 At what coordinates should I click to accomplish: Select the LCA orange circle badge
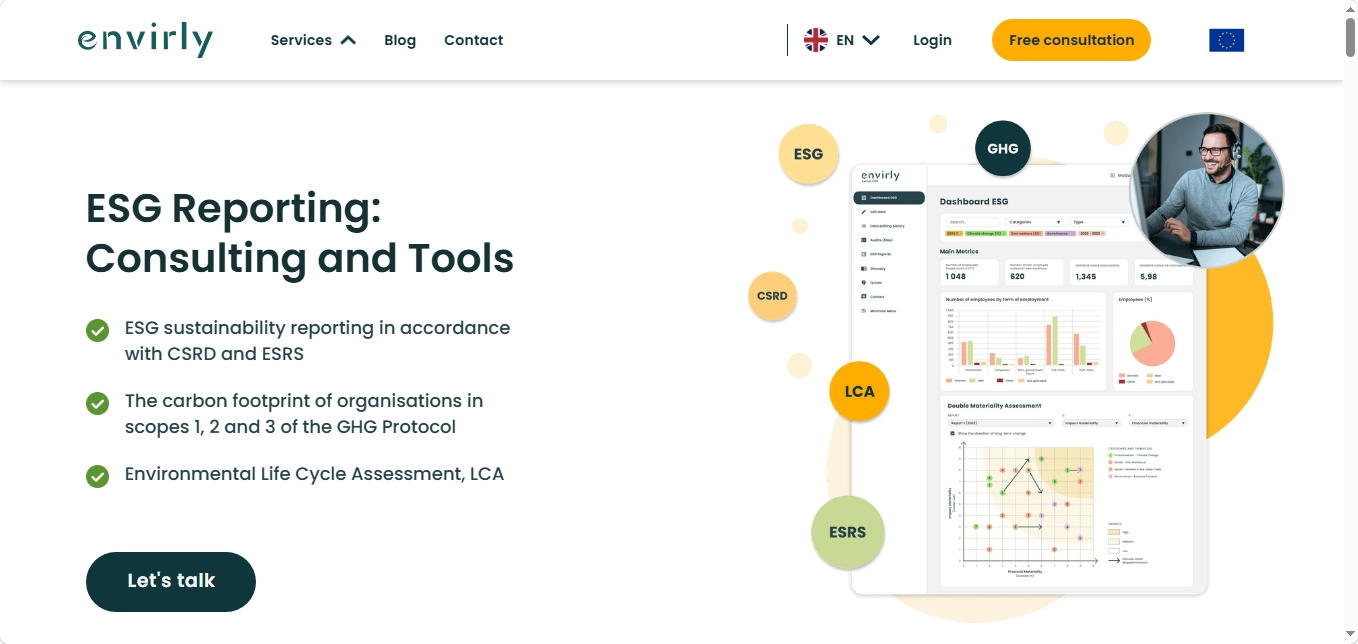859,391
